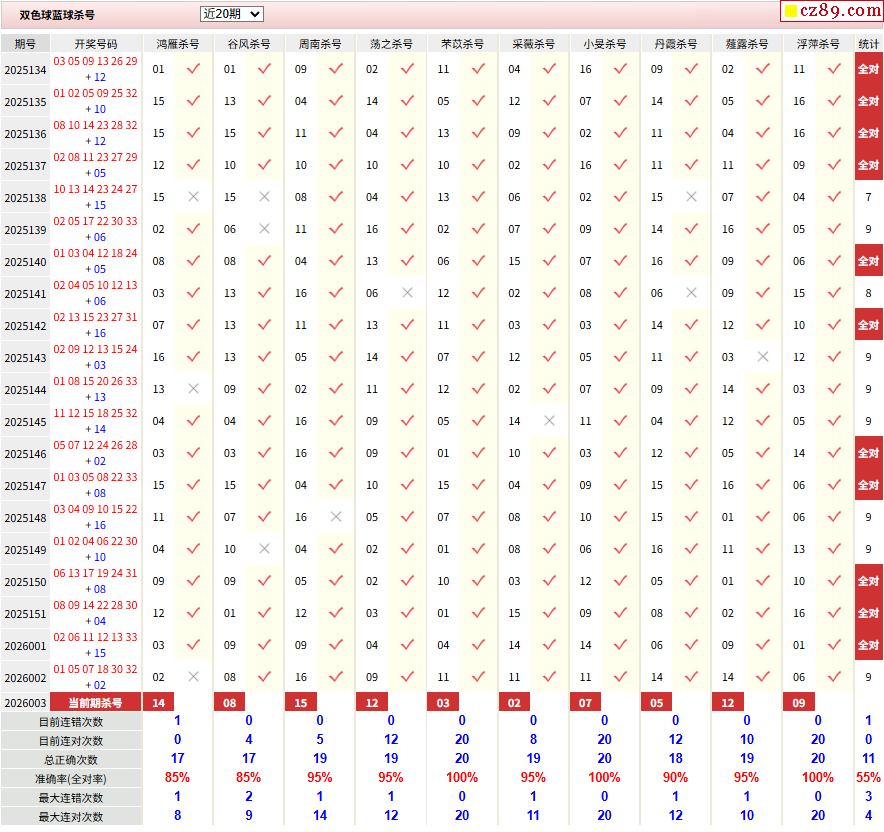The image size is (884, 832).
Task: Click X mark for 鸿雁杀号 in row 2025138
Action: (193, 197)
